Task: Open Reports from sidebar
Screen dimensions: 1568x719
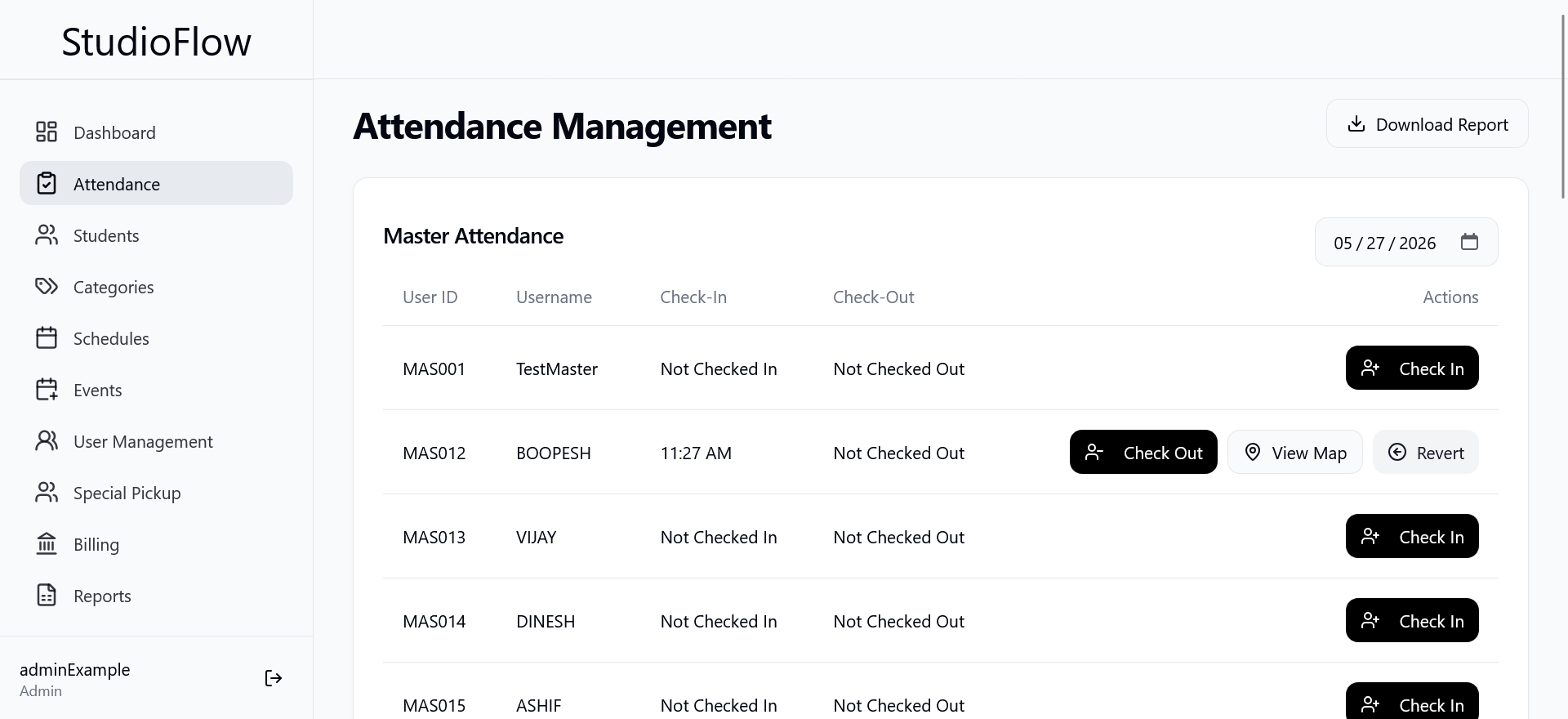Action: coord(156,595)
